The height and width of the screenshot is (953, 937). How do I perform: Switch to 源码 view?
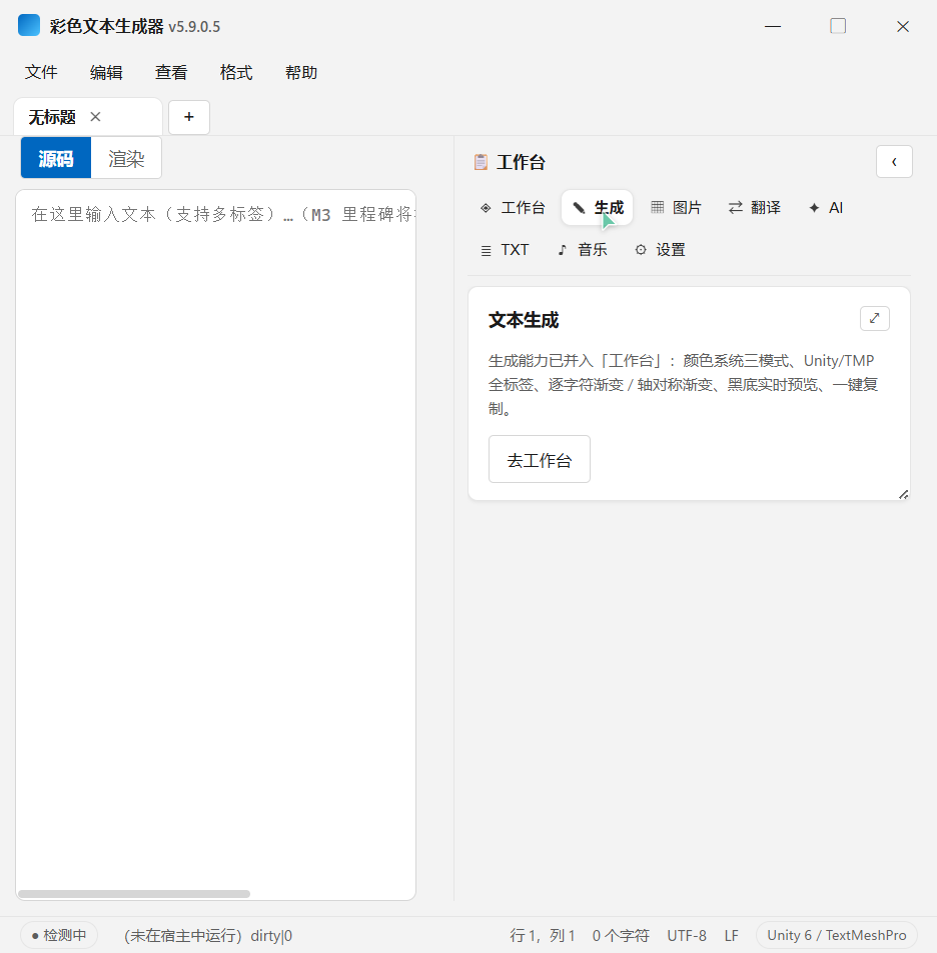click(56, 158)
